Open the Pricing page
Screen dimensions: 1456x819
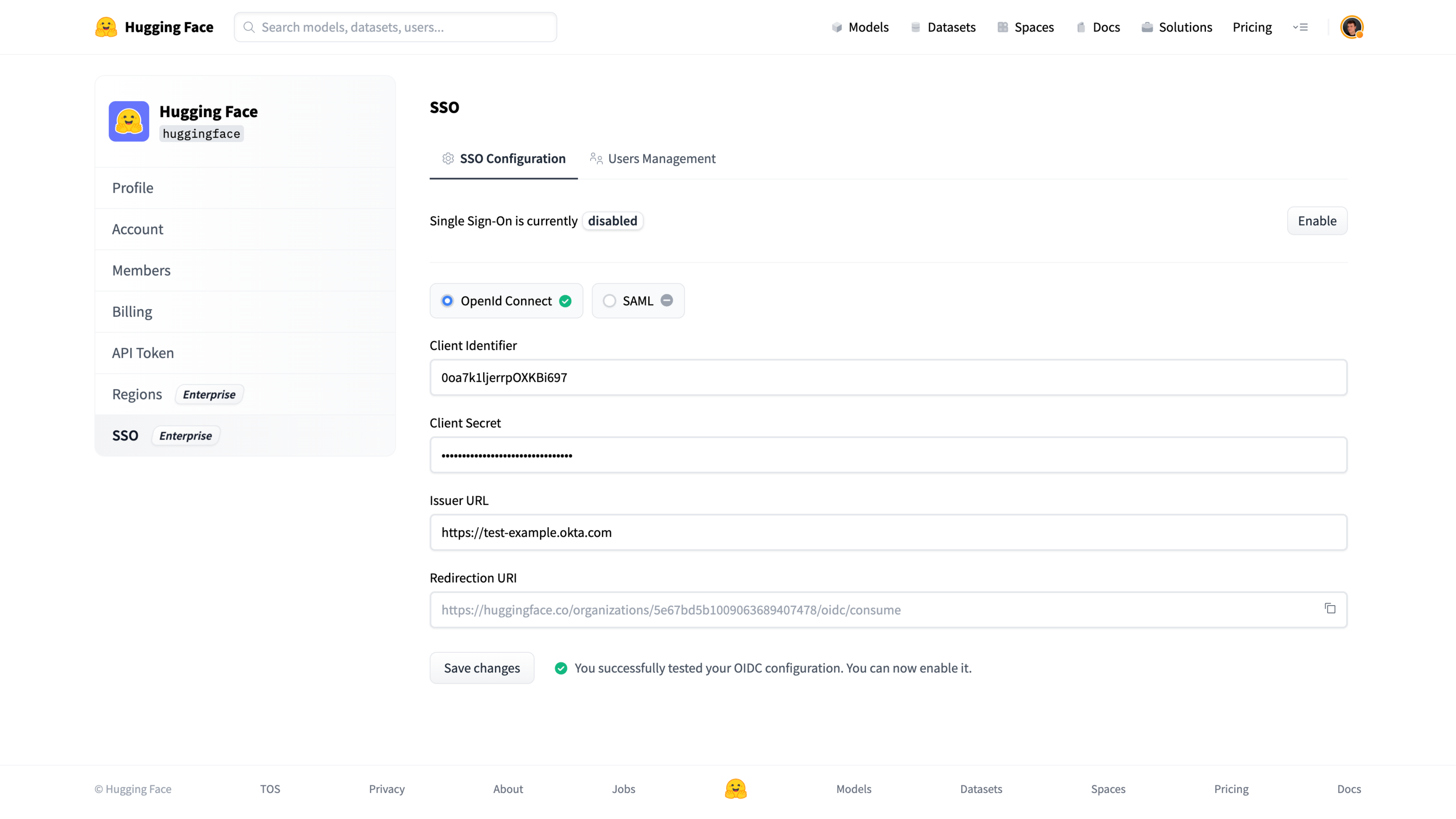click(x=1252, y=27)
